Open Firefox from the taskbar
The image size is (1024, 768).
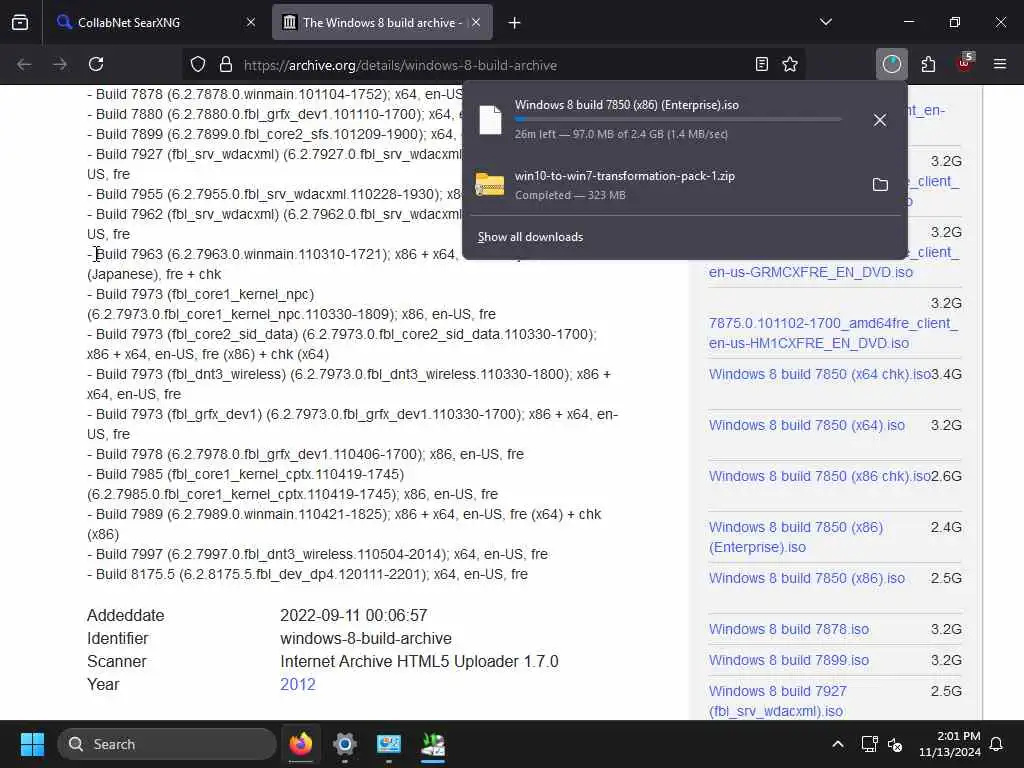pyautogui.click(x=300, y=744)
